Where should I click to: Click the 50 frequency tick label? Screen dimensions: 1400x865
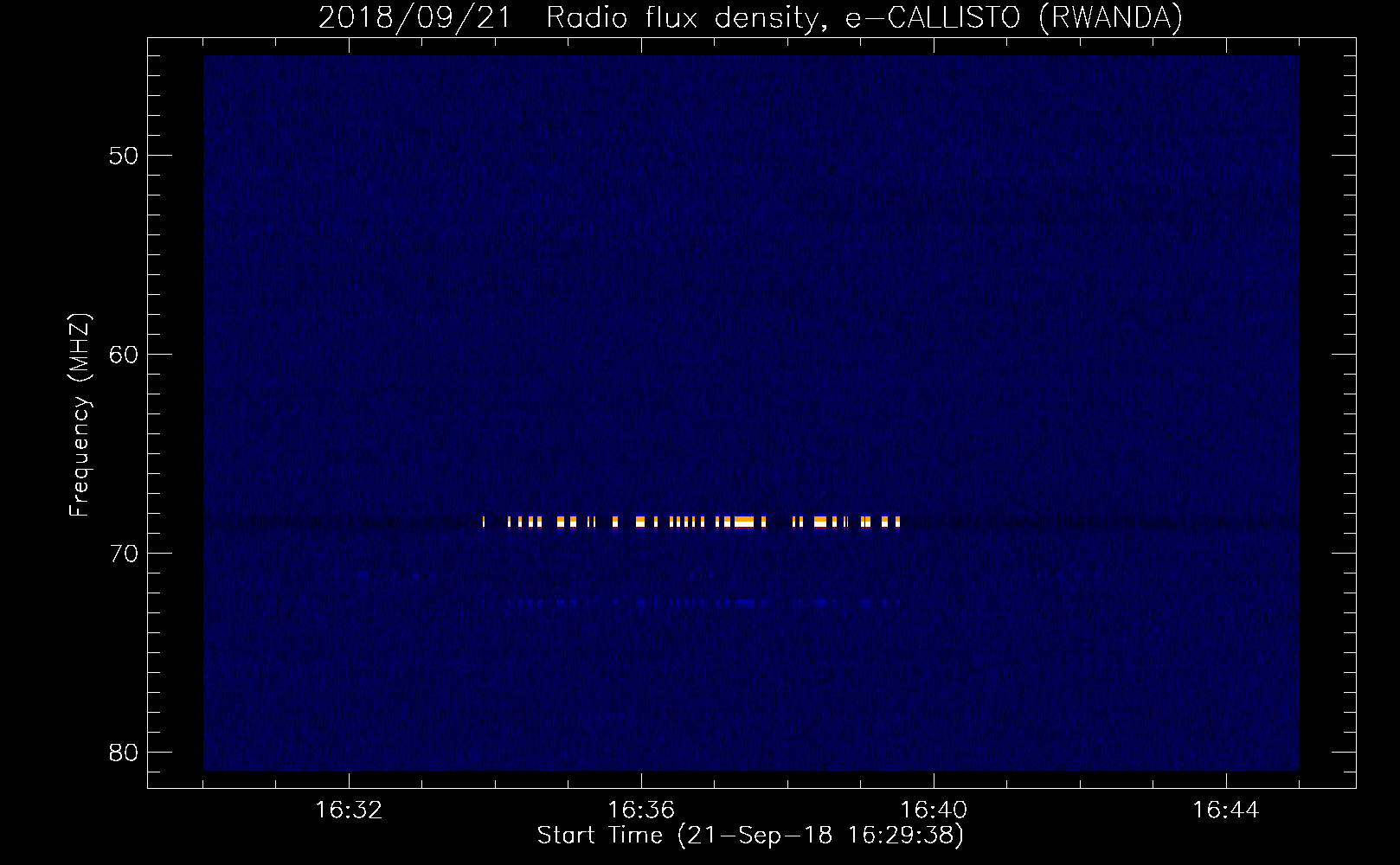[x=124, y=156]
